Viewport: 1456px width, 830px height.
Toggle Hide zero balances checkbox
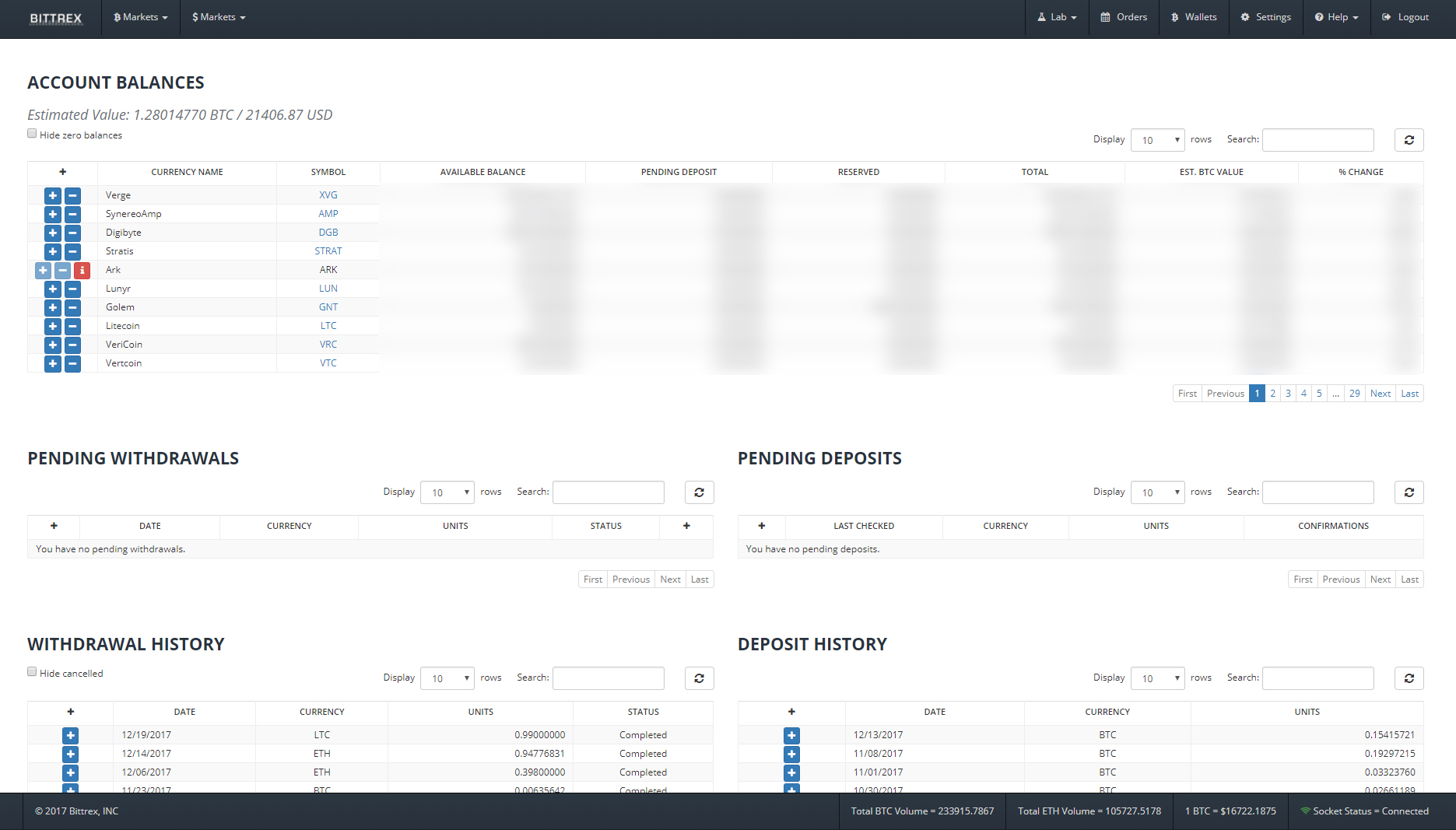(x=32, y=134)
